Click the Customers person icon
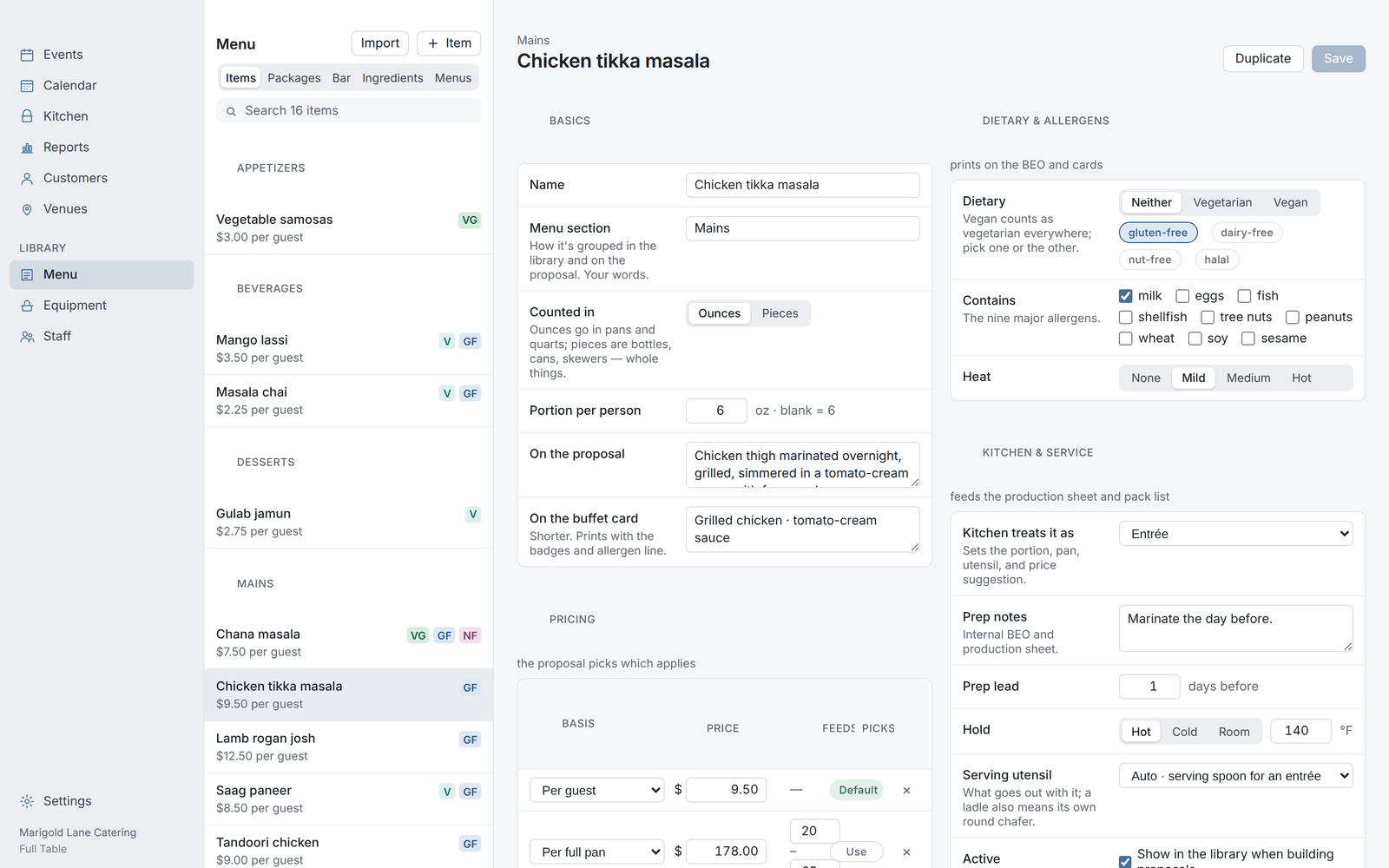 coord(27,179)
